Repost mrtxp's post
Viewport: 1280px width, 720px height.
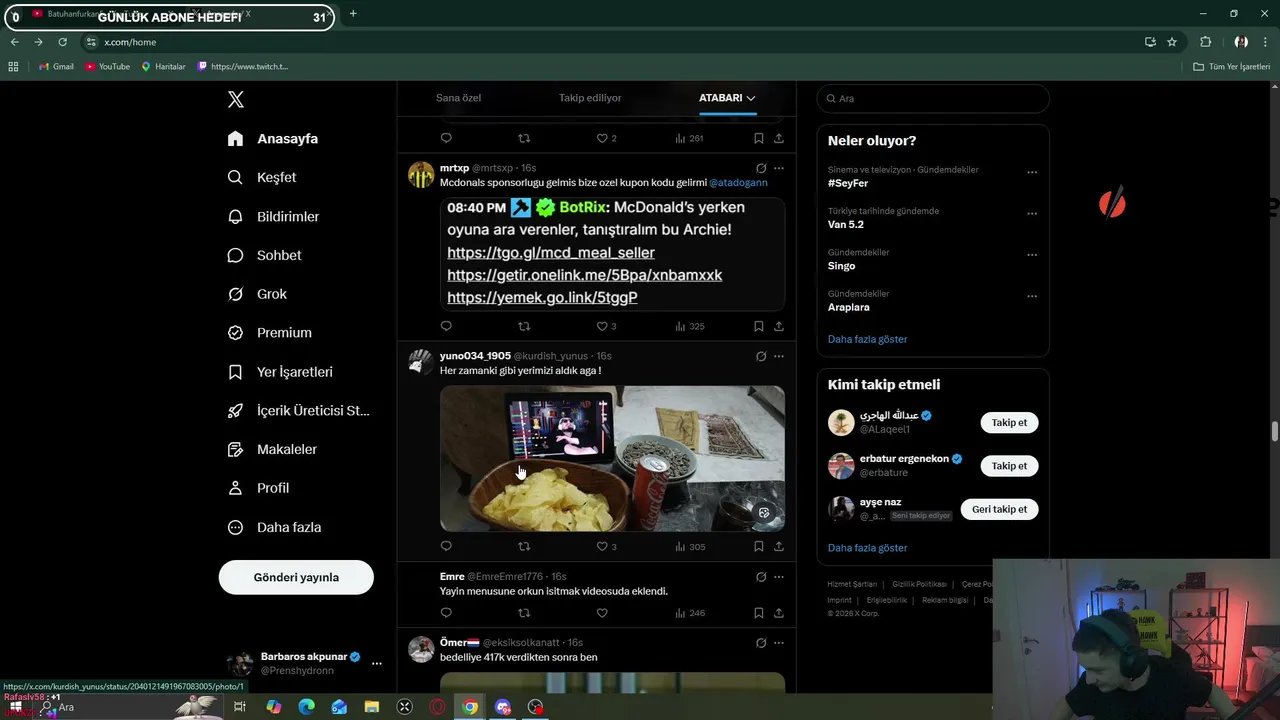pos(524,326)
